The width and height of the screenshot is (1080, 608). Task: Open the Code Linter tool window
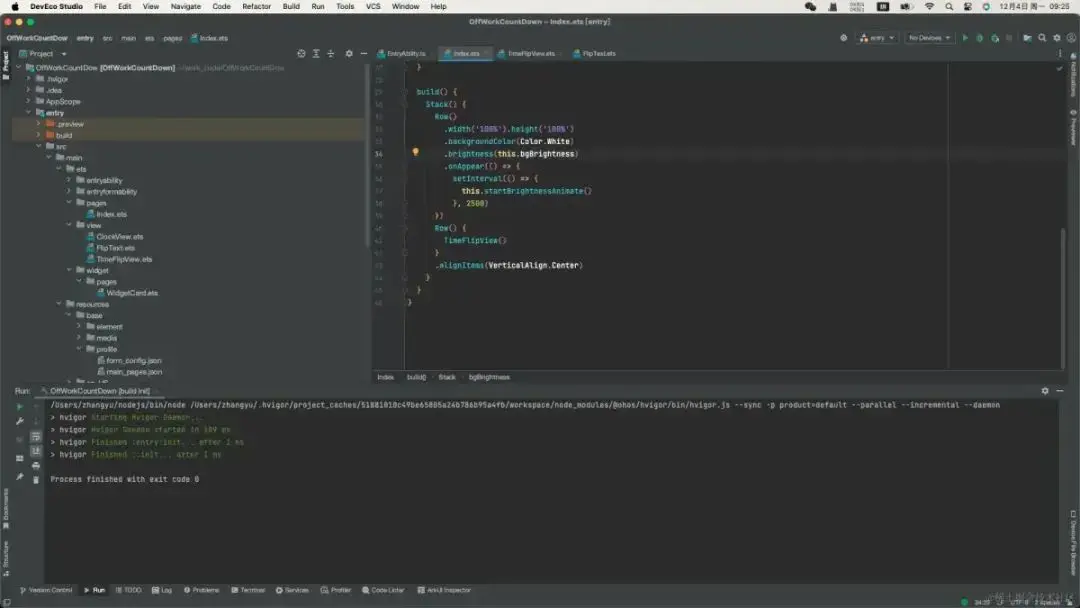tap(384, 590)
